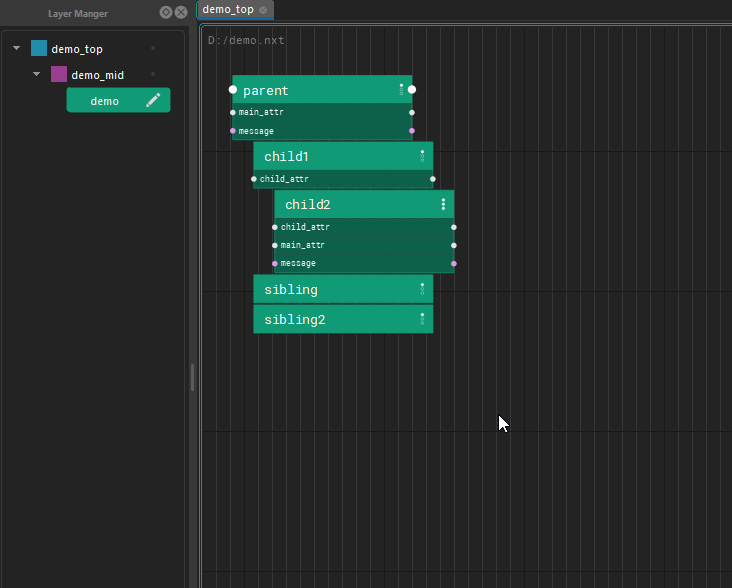This screenshot has height=588, width=732.
Task: Open parent node's three-dot collapse icon
Action: [x=401, y=90]
